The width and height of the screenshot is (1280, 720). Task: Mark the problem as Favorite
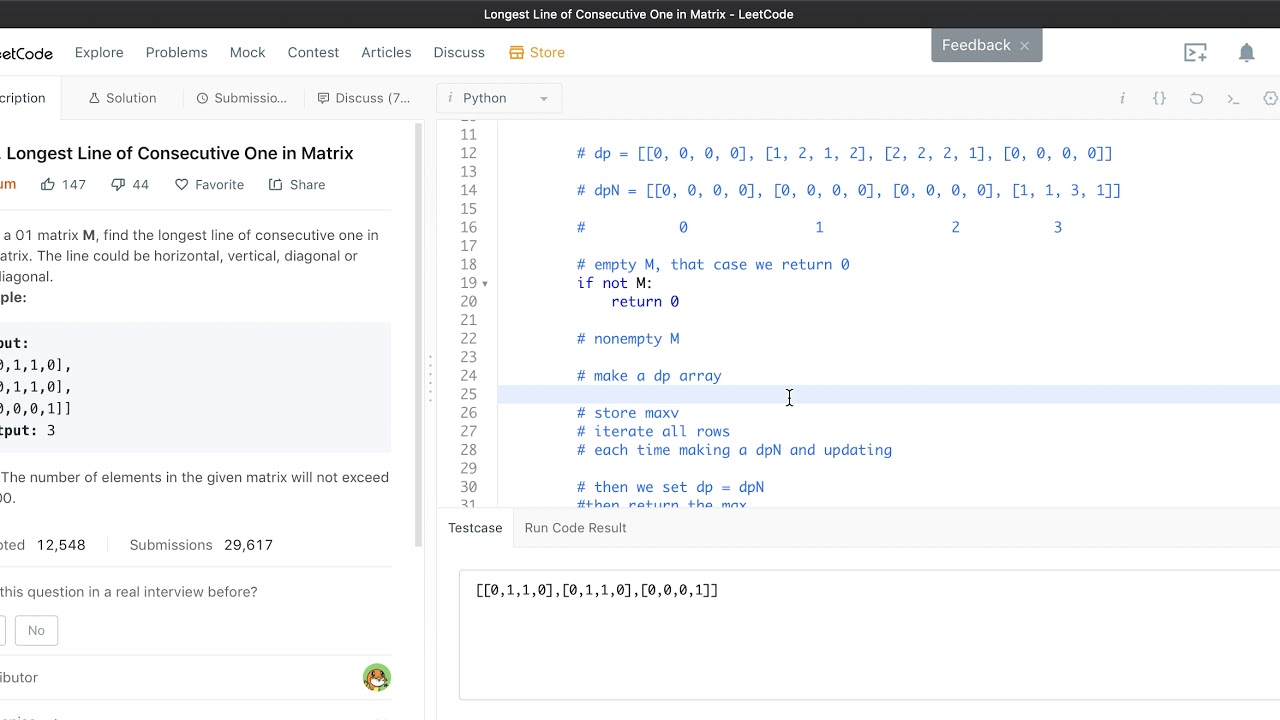pyautogui.click(x=209, y=184)
